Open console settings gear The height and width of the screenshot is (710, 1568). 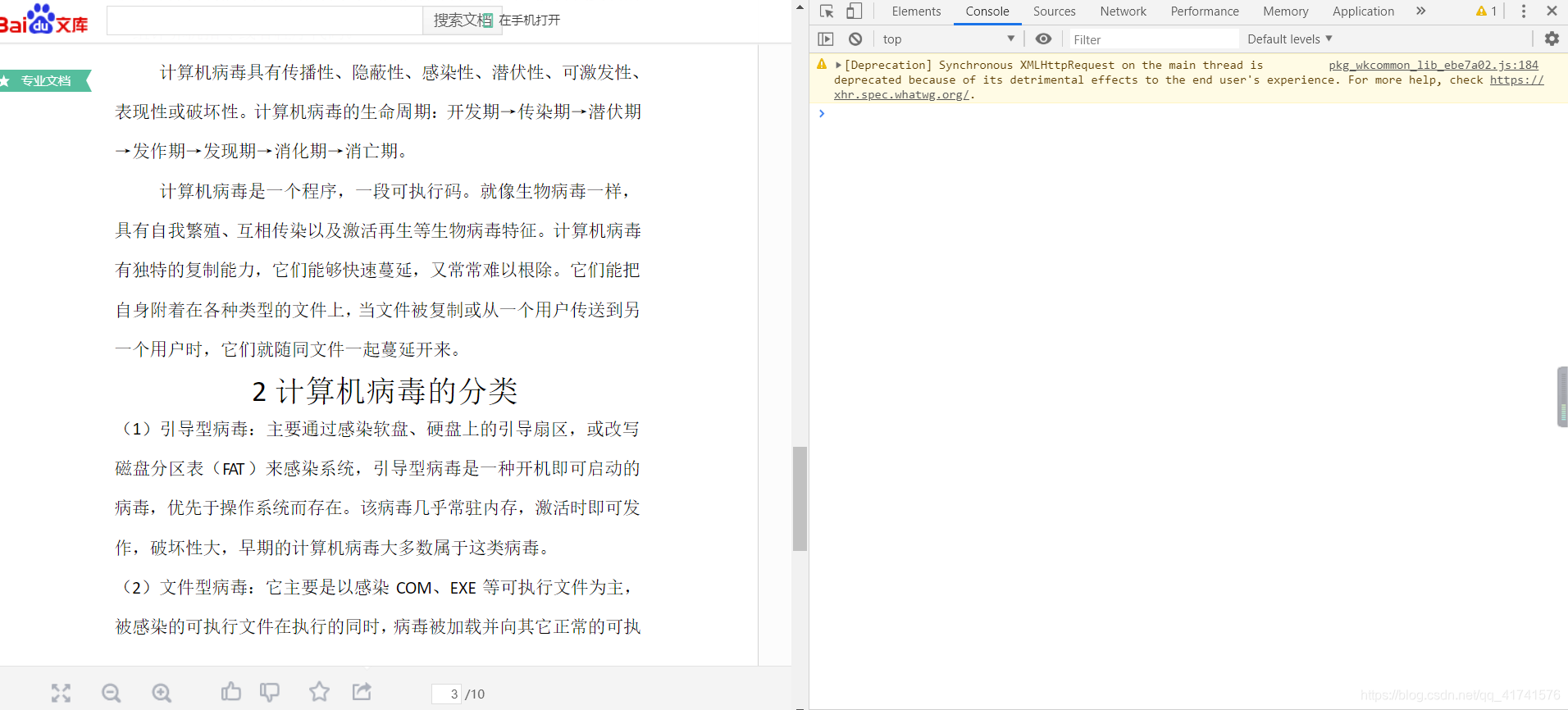[1552, 39]
